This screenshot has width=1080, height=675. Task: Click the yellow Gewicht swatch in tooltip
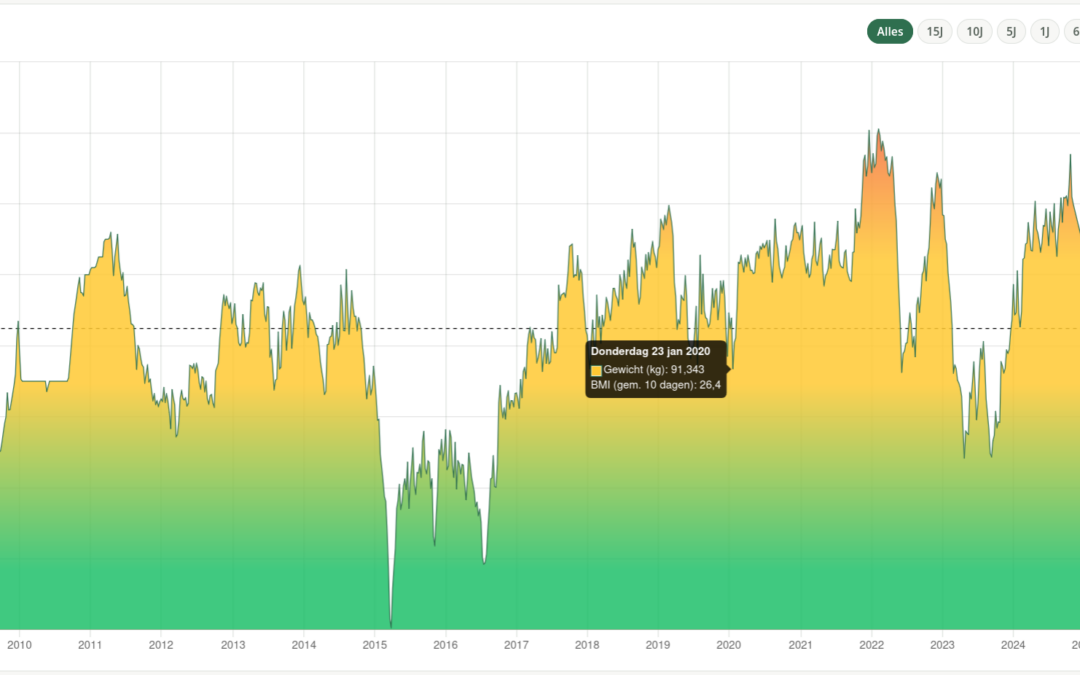click(x=596, y=371)
